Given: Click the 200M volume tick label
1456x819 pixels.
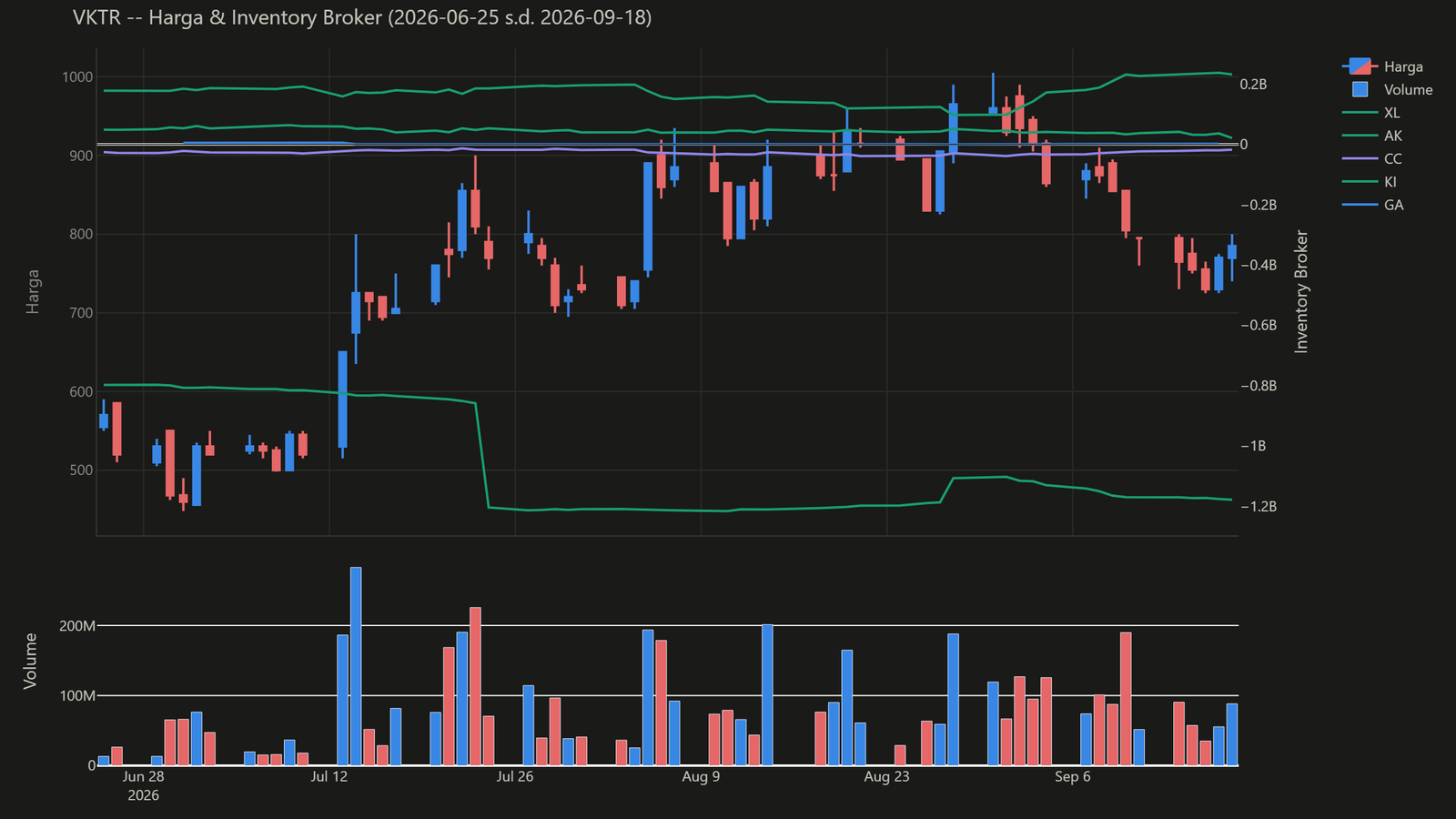Looking at the screenshot, I should 77,626.
